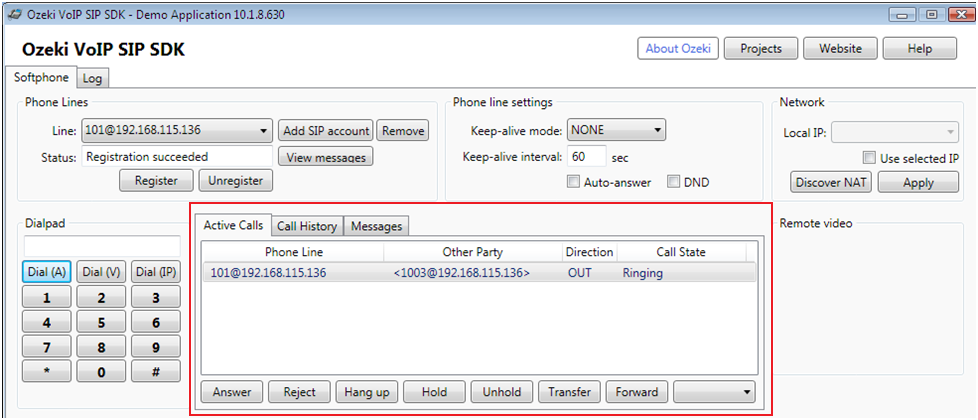Click Add SIP account
The image size is (978, 420).
326,131
